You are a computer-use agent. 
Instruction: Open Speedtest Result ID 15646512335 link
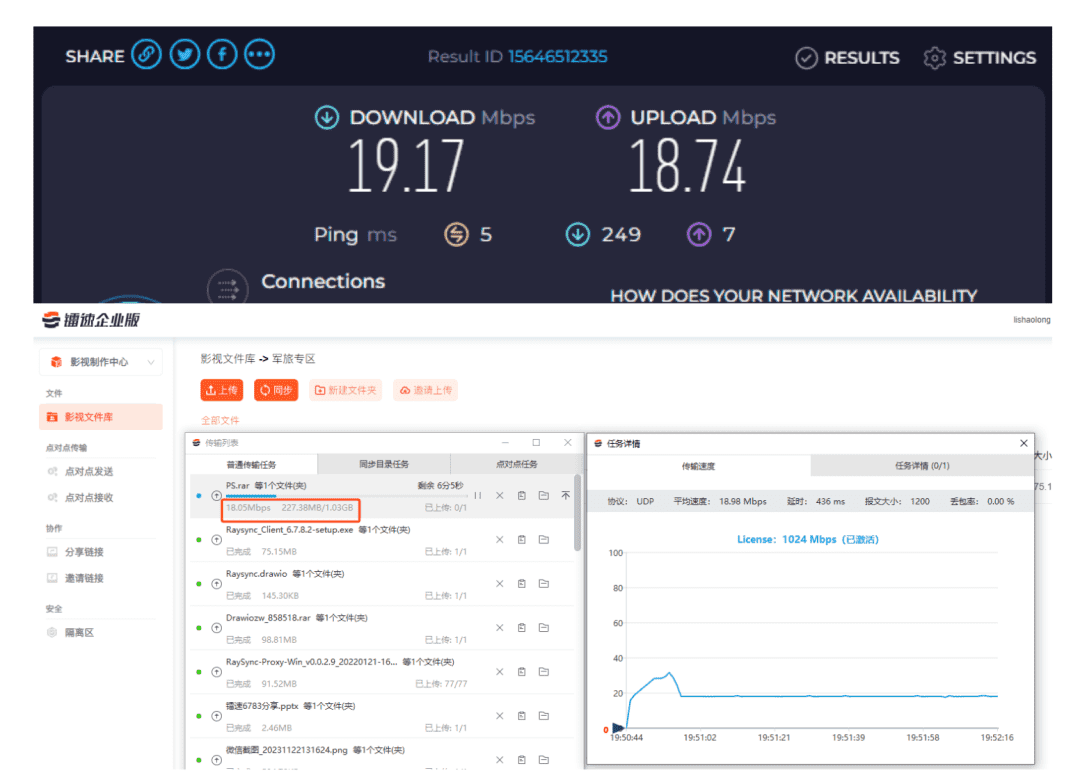557,57
